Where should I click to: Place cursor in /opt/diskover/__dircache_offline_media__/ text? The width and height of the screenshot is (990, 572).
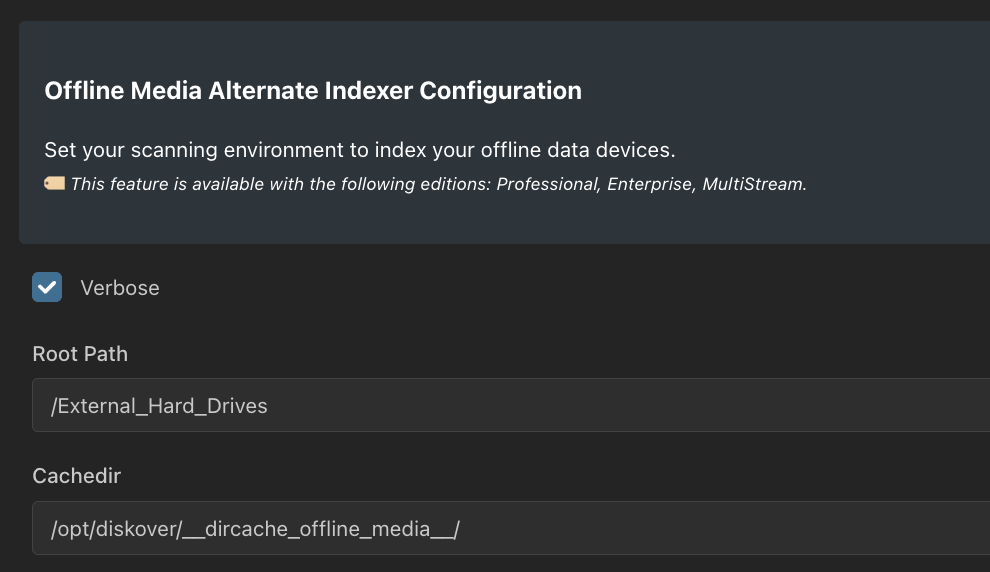(255, 529)
